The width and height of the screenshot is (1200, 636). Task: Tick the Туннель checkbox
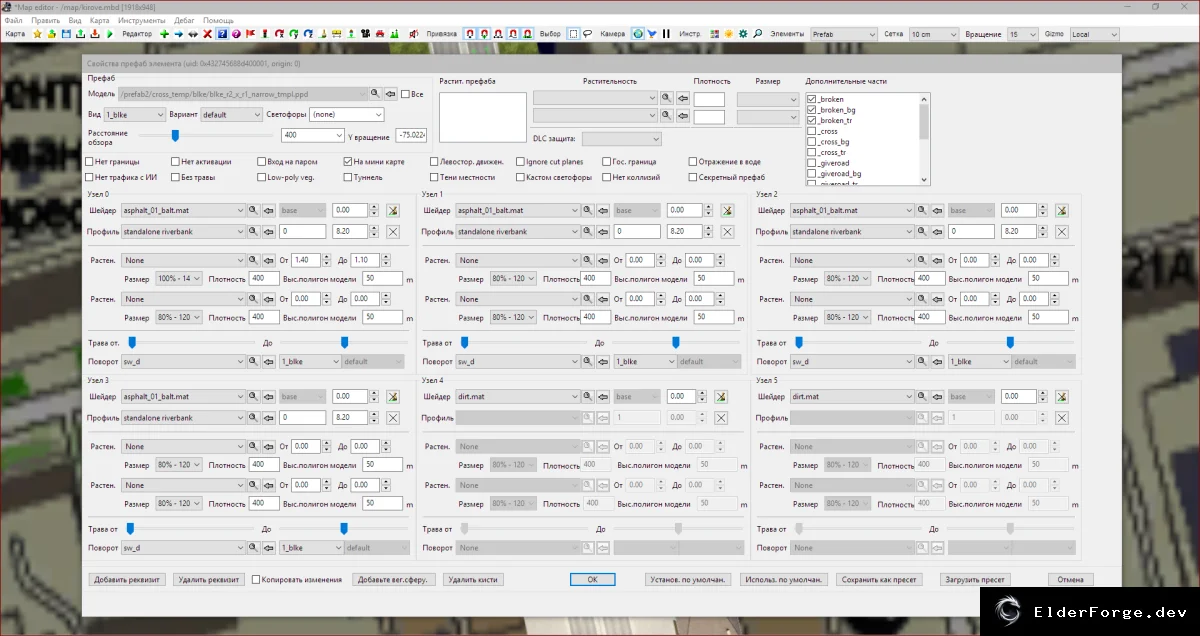(x=347, y=177)
